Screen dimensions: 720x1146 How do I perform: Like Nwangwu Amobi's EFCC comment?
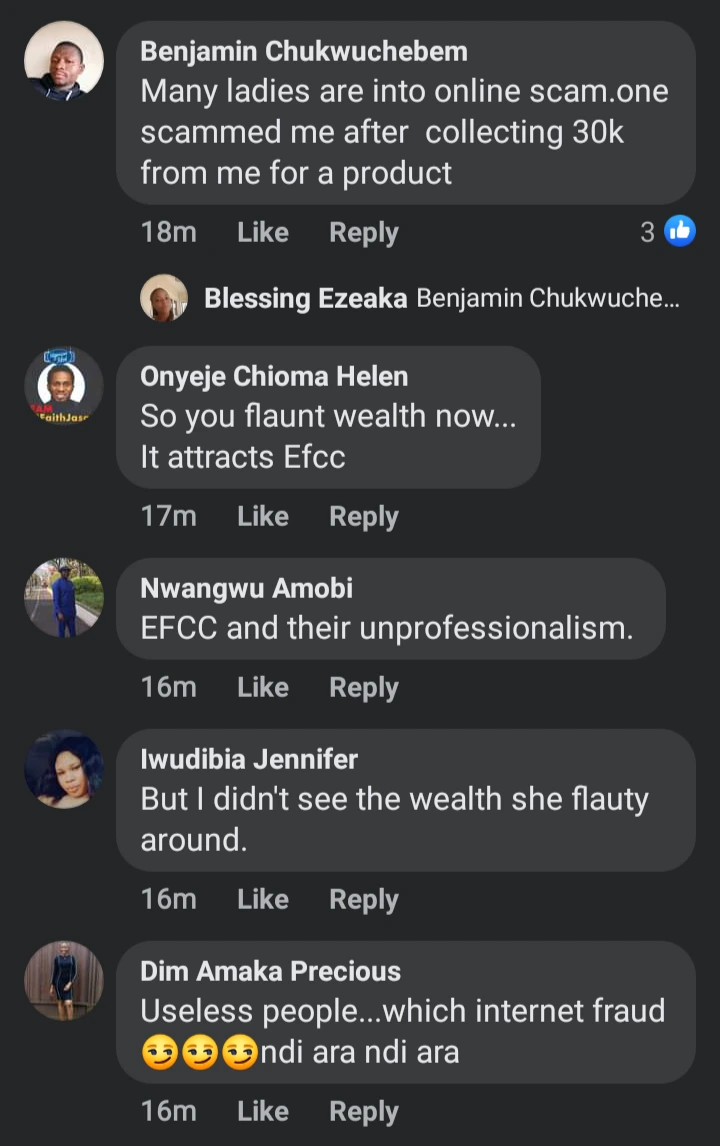click(x=263, y=688)
